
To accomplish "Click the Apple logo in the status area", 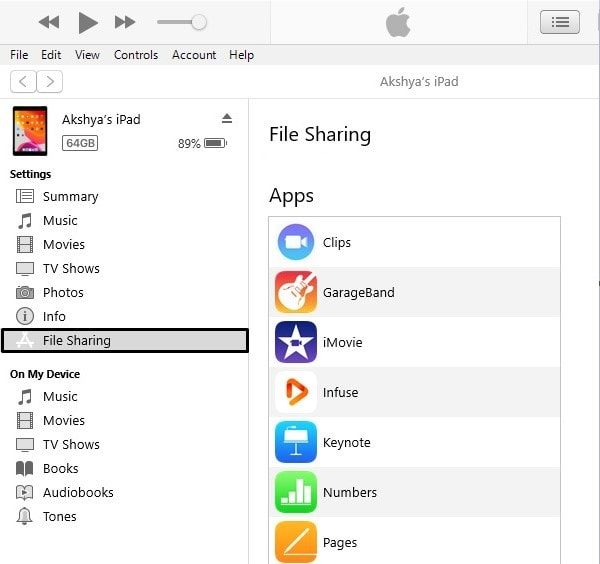I will point(398,22).
